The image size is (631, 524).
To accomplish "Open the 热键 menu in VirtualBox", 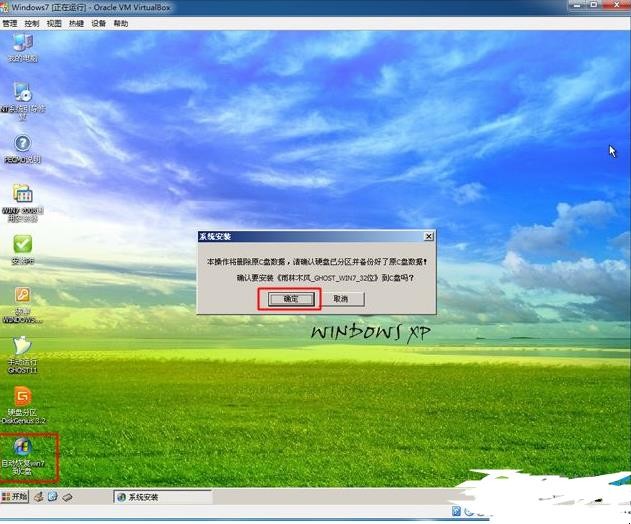I will (x=76, y=23).
